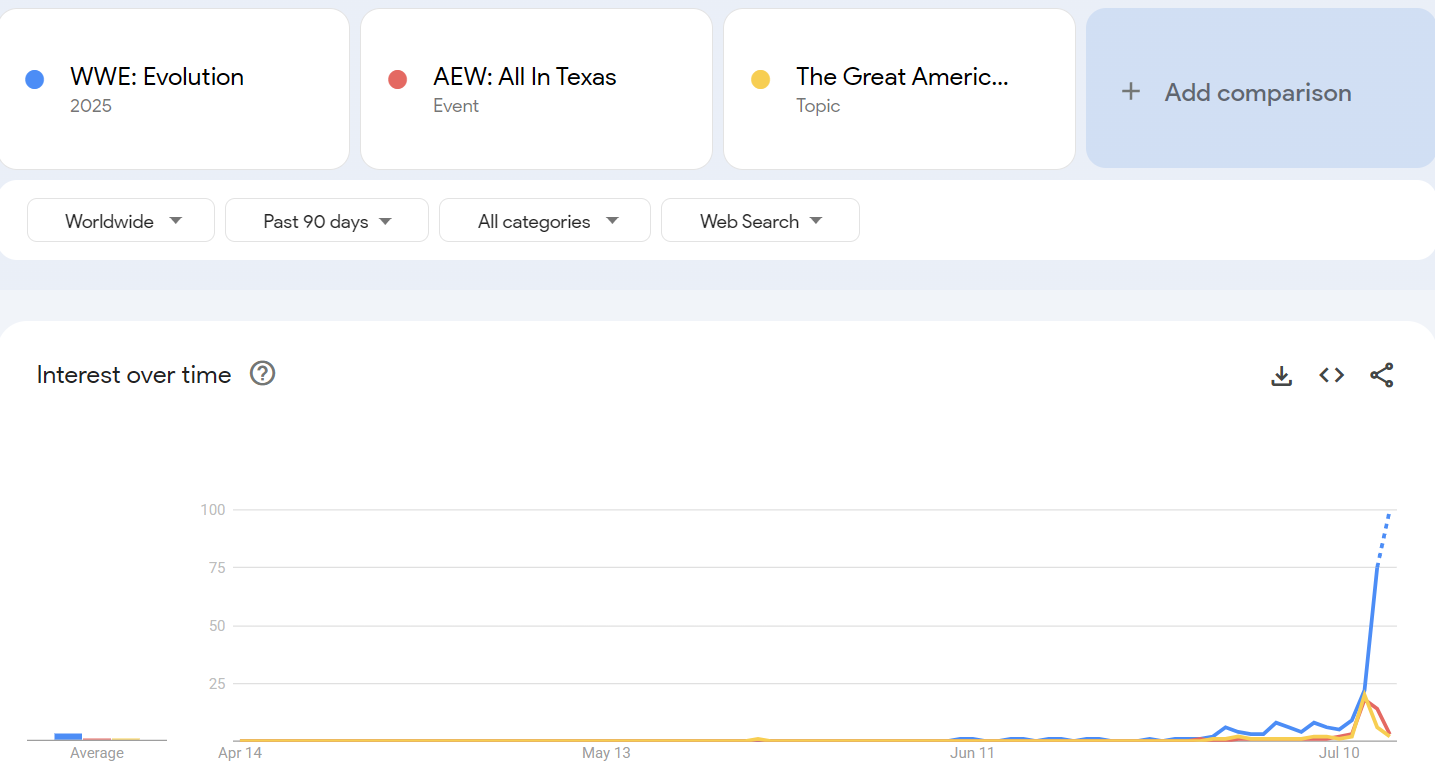Open the Worldwide region dropdown
The width and height of the screenshot is (1435, 776).
(121, 221)
